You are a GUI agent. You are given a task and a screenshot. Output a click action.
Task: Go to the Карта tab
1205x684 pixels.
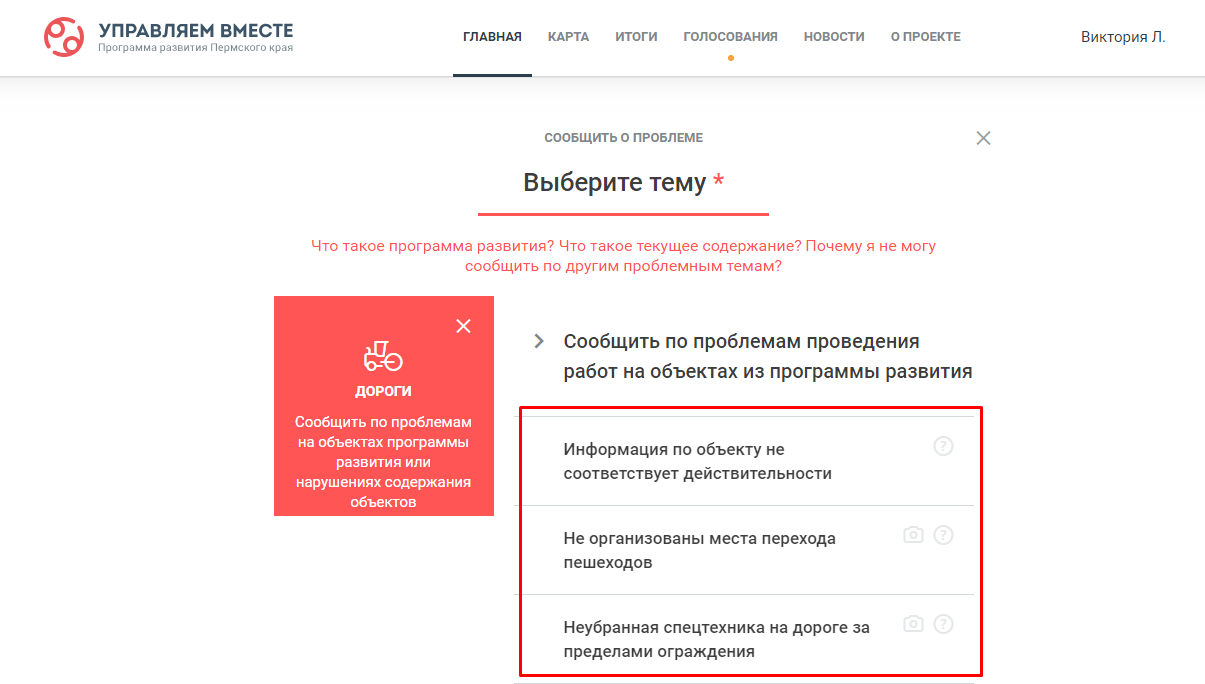568,37
